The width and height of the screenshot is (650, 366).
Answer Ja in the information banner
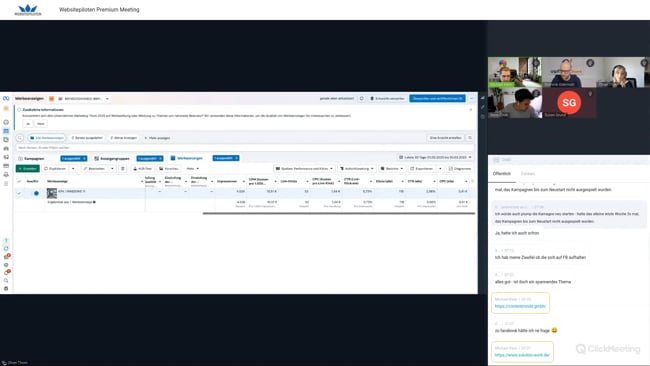[28, 124]
